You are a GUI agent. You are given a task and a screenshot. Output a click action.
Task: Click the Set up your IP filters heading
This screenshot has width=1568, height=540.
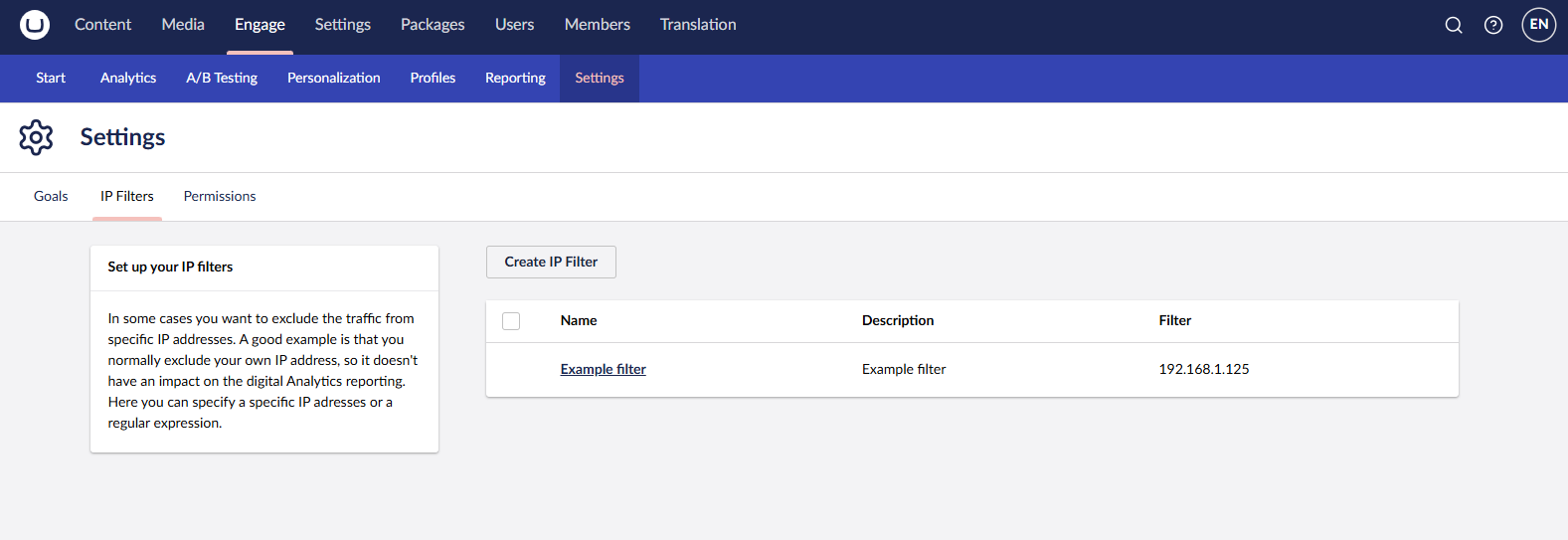pos(170,267)
